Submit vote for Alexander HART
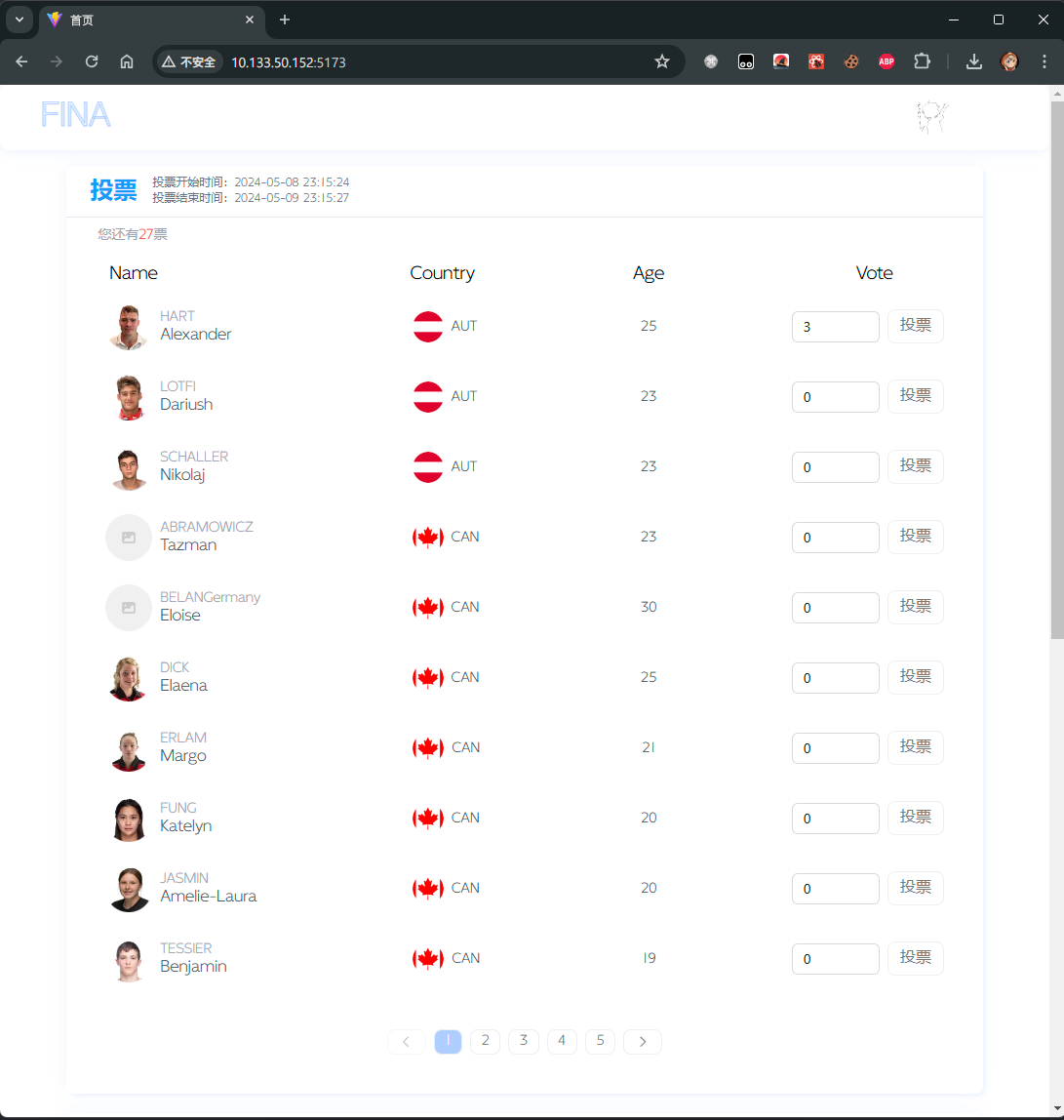This screenshot has height=1120, width=1064. point(915,326)
